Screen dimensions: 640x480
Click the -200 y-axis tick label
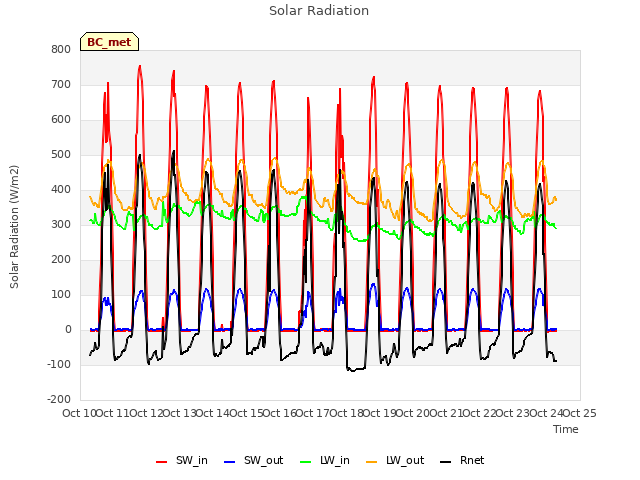[59, 400]
